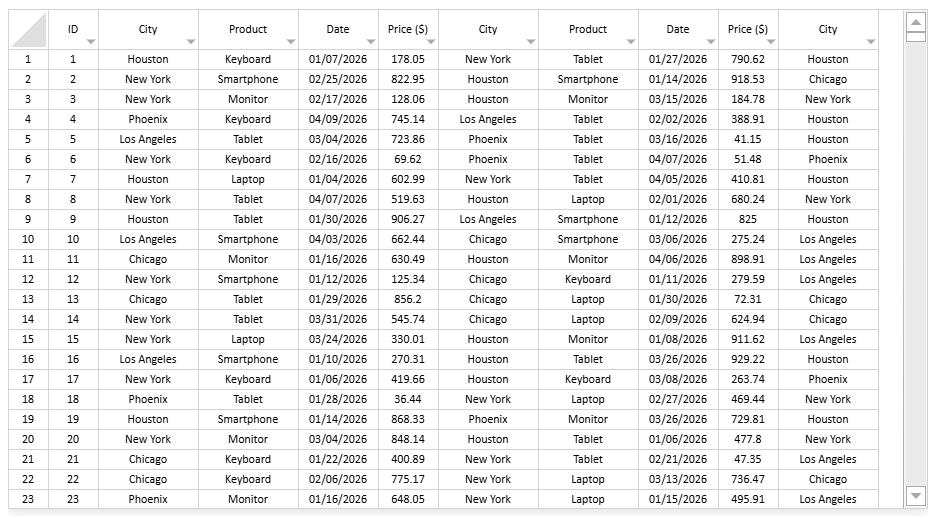Select entire row 12 via its row header
932x516 pixels.
click(x=28, y=279)
